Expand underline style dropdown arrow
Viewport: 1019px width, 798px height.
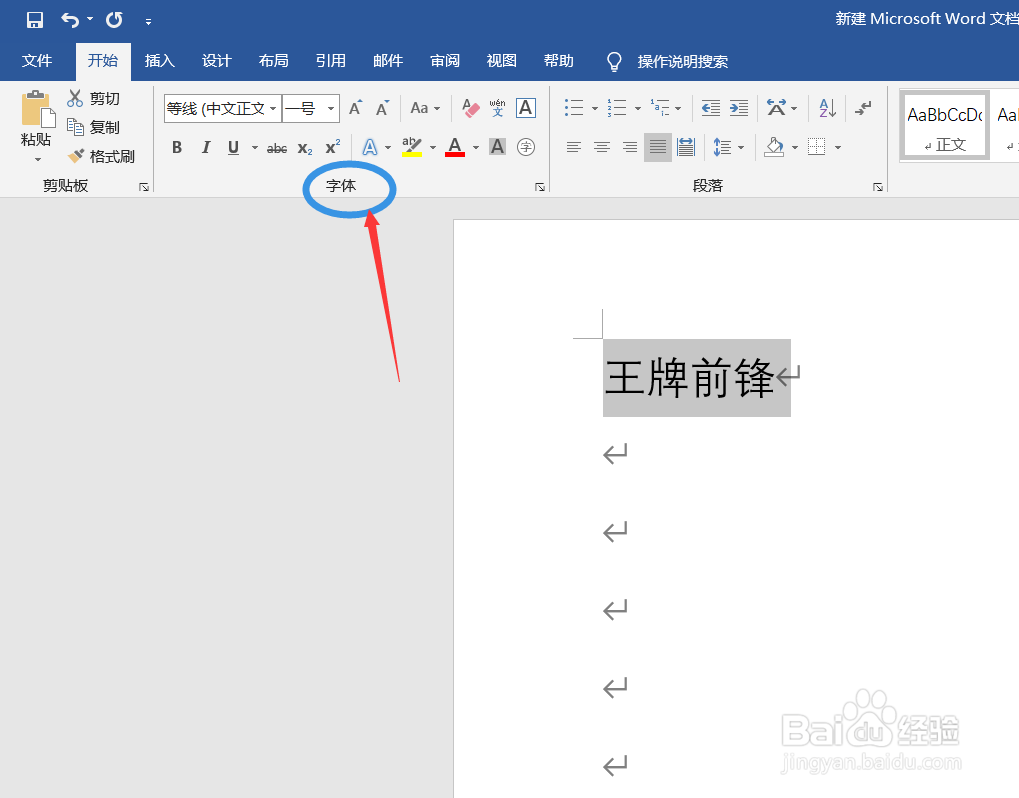click(x=255, y=148)
